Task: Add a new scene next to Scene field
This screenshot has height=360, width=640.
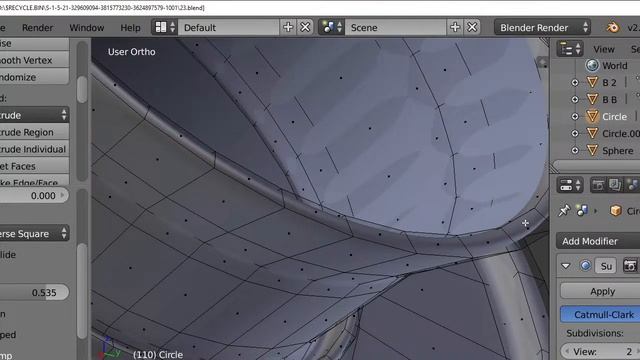Action: [x=455, y=27]
